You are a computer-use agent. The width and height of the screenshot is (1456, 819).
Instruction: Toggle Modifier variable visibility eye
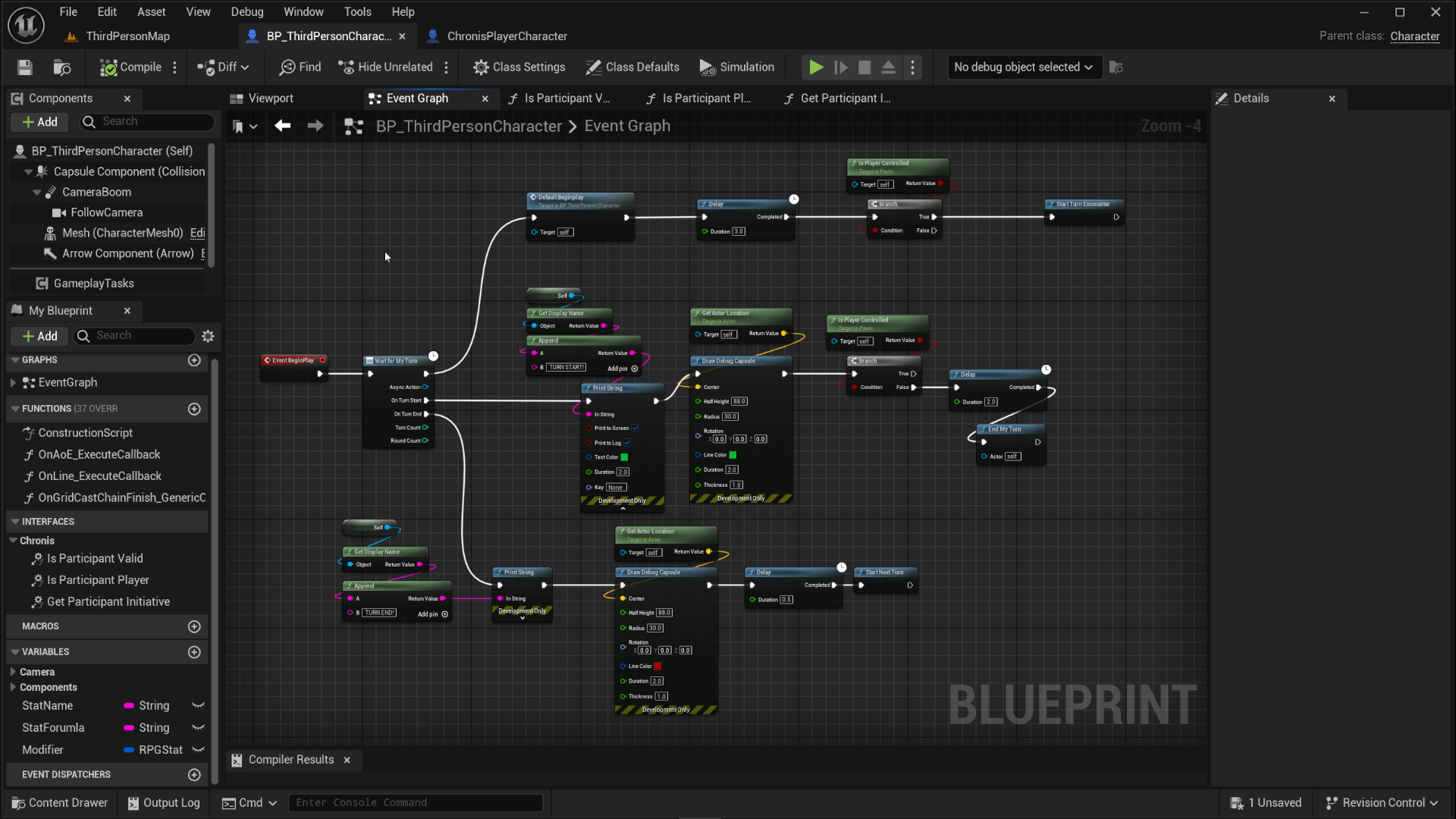point(199,749)
